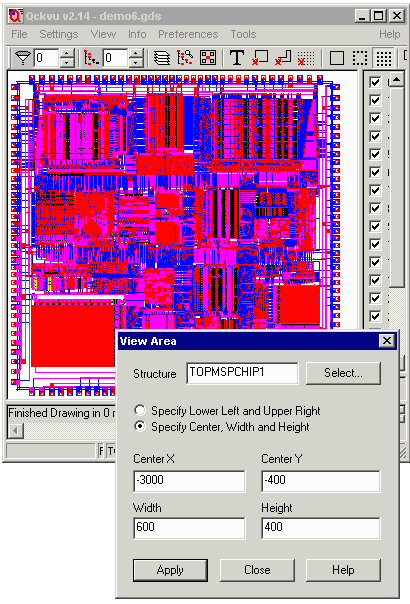
Task: Click the hierarchy nesting level icon
Action: [92, 58]
